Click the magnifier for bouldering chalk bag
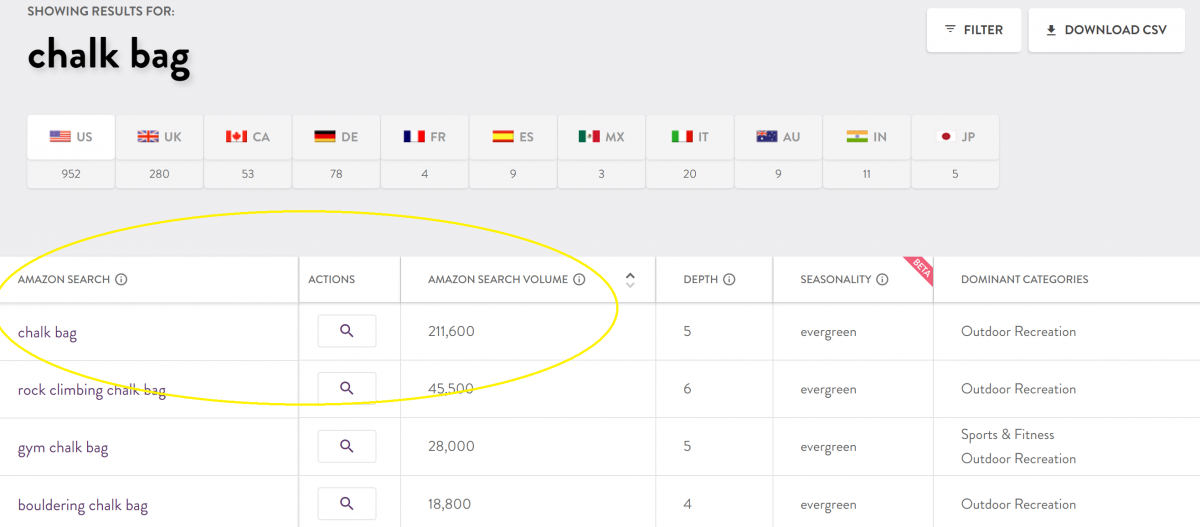This screenshot has height=527, width=1200. pos(347,503)
